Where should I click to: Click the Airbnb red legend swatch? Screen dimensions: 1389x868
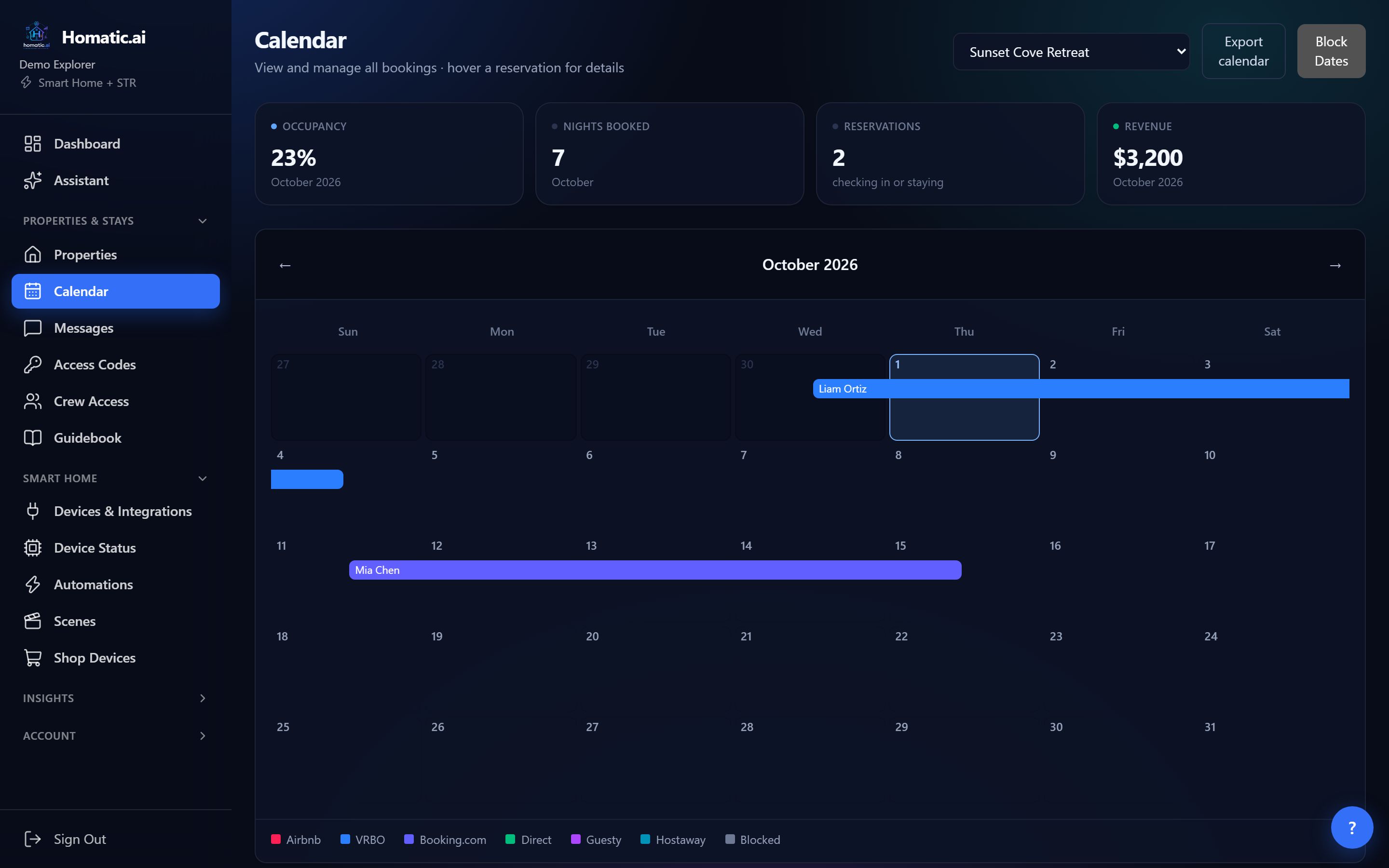point(275,839)
